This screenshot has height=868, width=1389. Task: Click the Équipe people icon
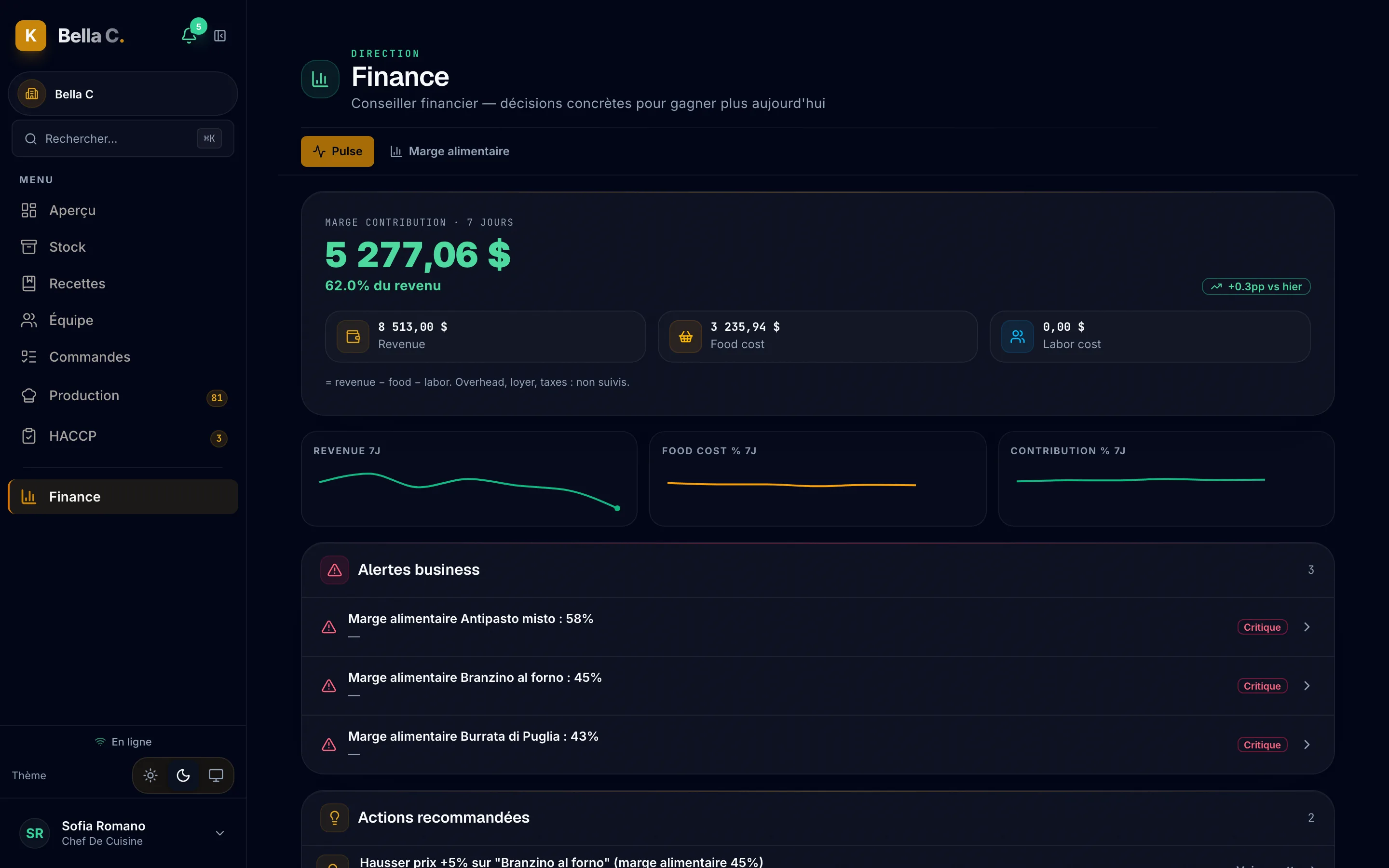coord(29,320)
